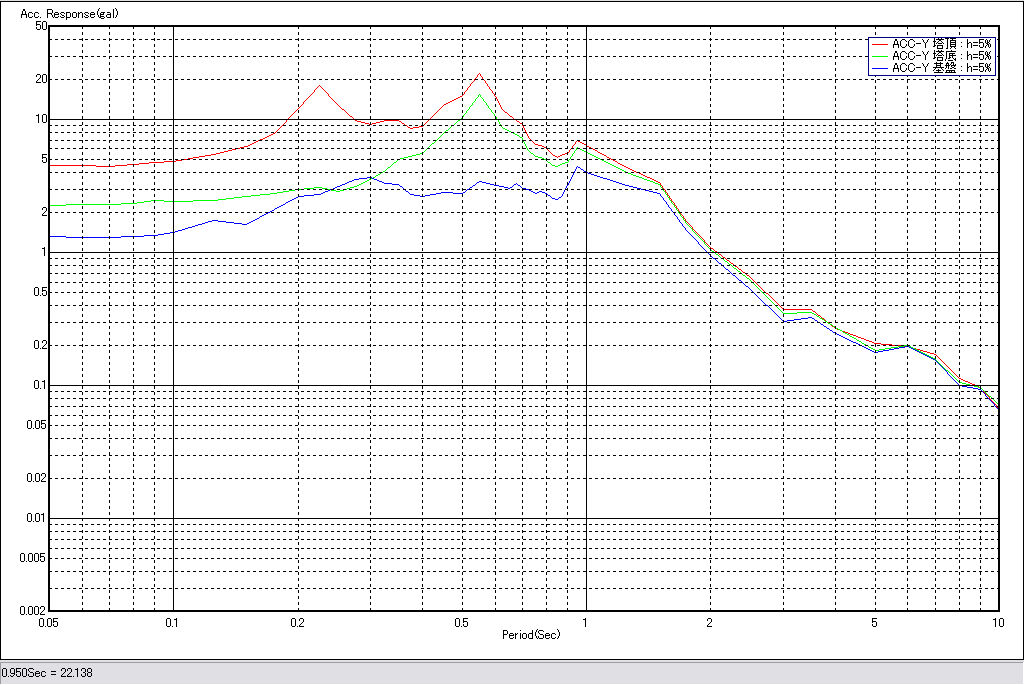This screenshot has width=1024, height=685.
Task: Click the X-axis tick label 10
Action: tap(996, 623)
